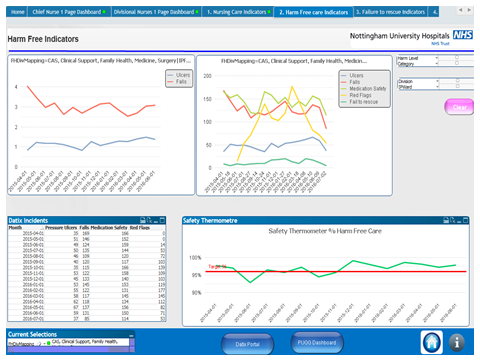Select the 2015-08-01 month row
480x360 pixels.
tap(87, 256)
